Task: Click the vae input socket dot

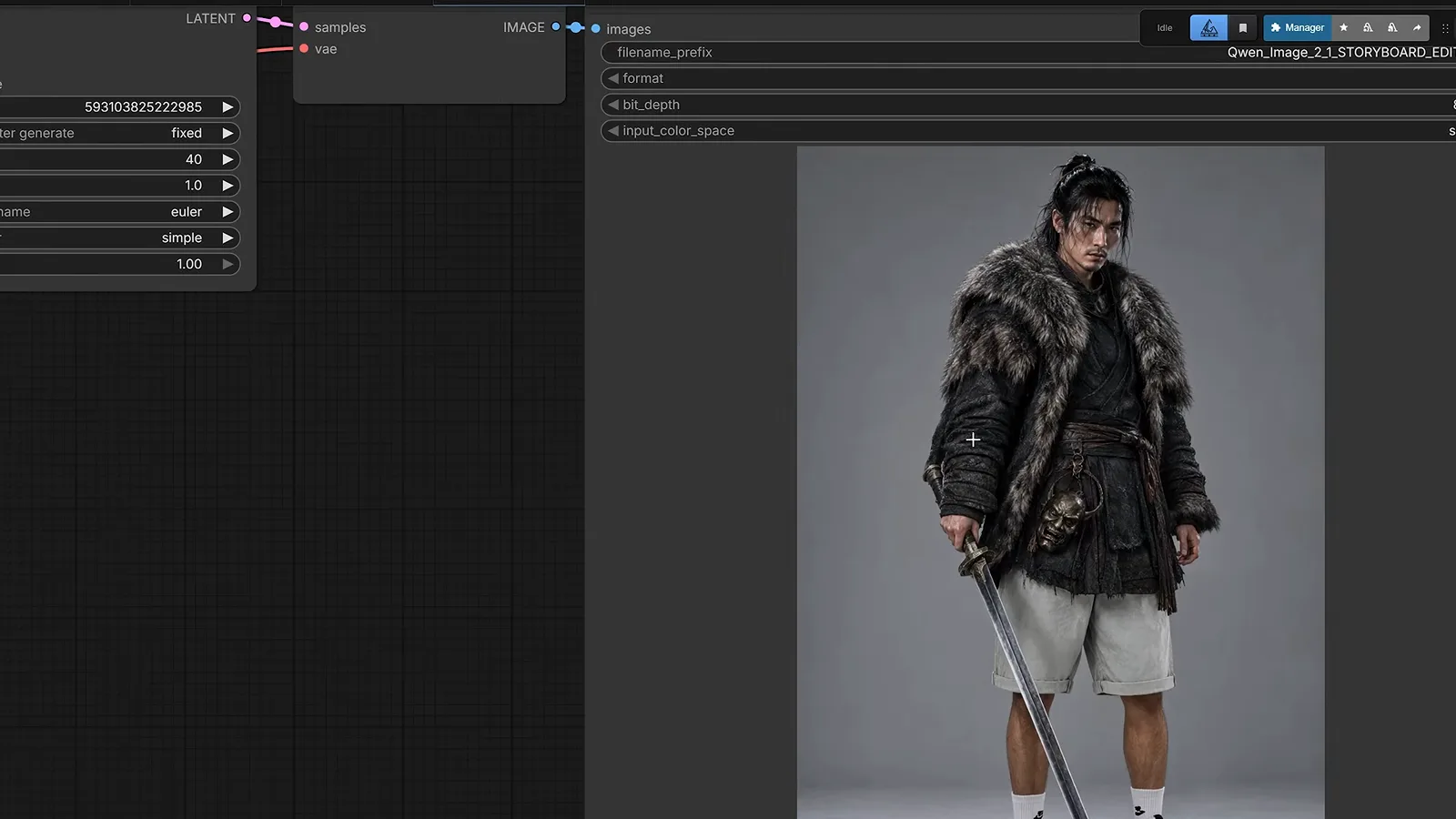Action: pos(304,49)
